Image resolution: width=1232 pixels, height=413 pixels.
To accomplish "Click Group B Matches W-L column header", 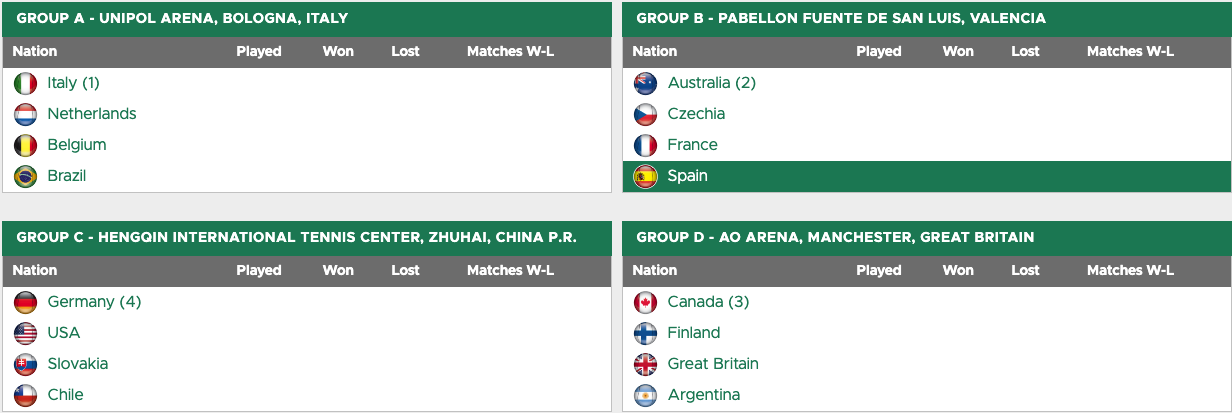I will [x=1130, y=51].
